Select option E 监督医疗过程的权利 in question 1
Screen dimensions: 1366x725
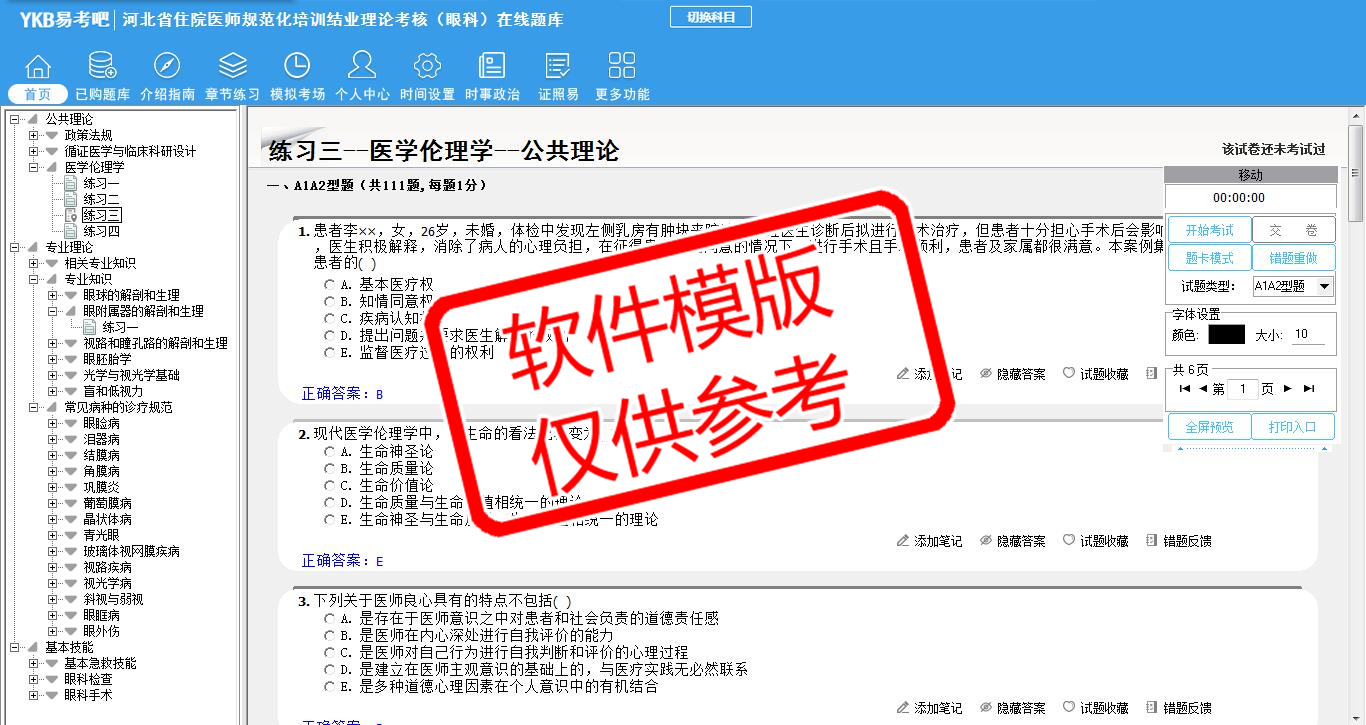[329, 353]
